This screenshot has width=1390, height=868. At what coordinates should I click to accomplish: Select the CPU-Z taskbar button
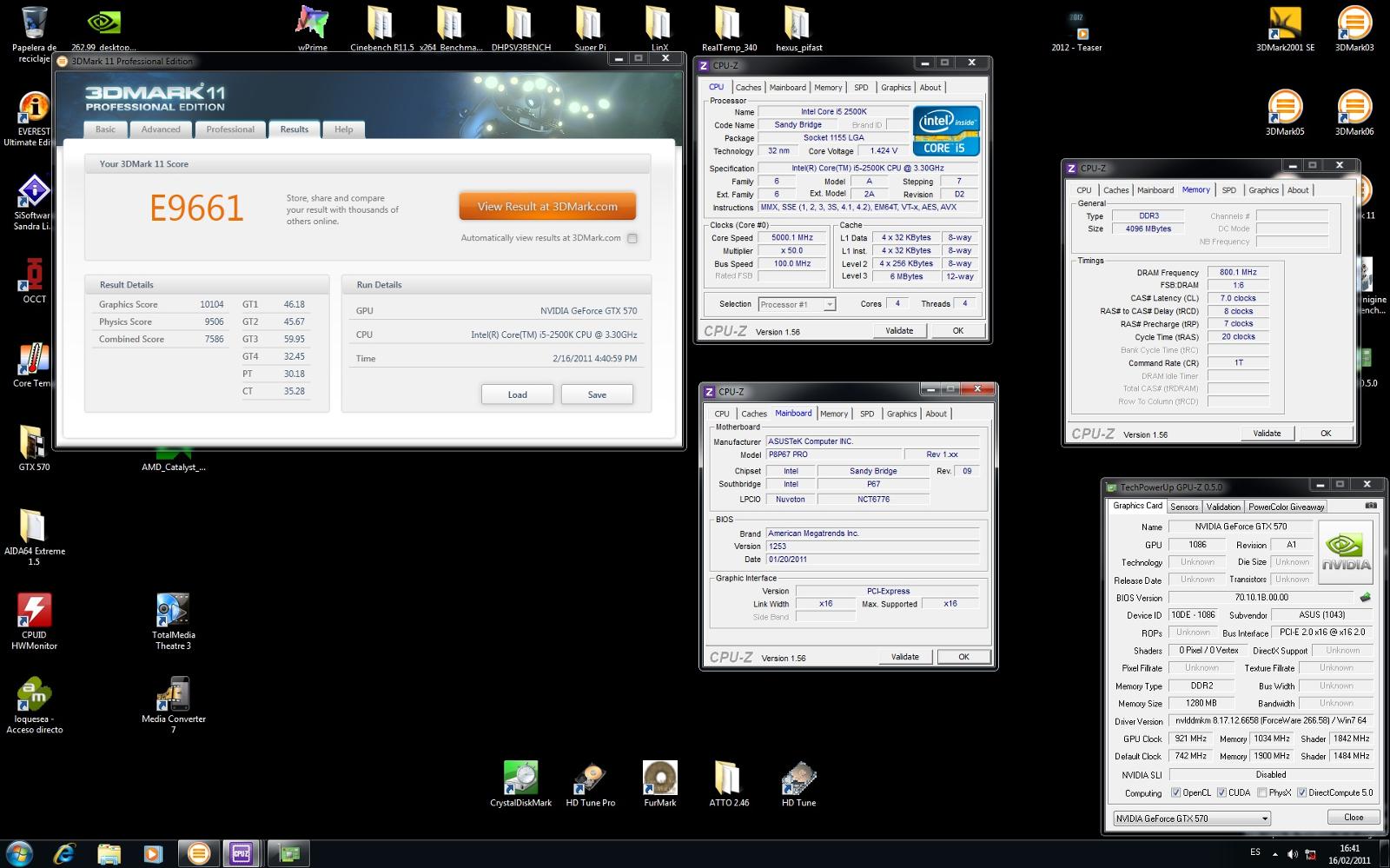pyautogui.click(x=241, y=854)
